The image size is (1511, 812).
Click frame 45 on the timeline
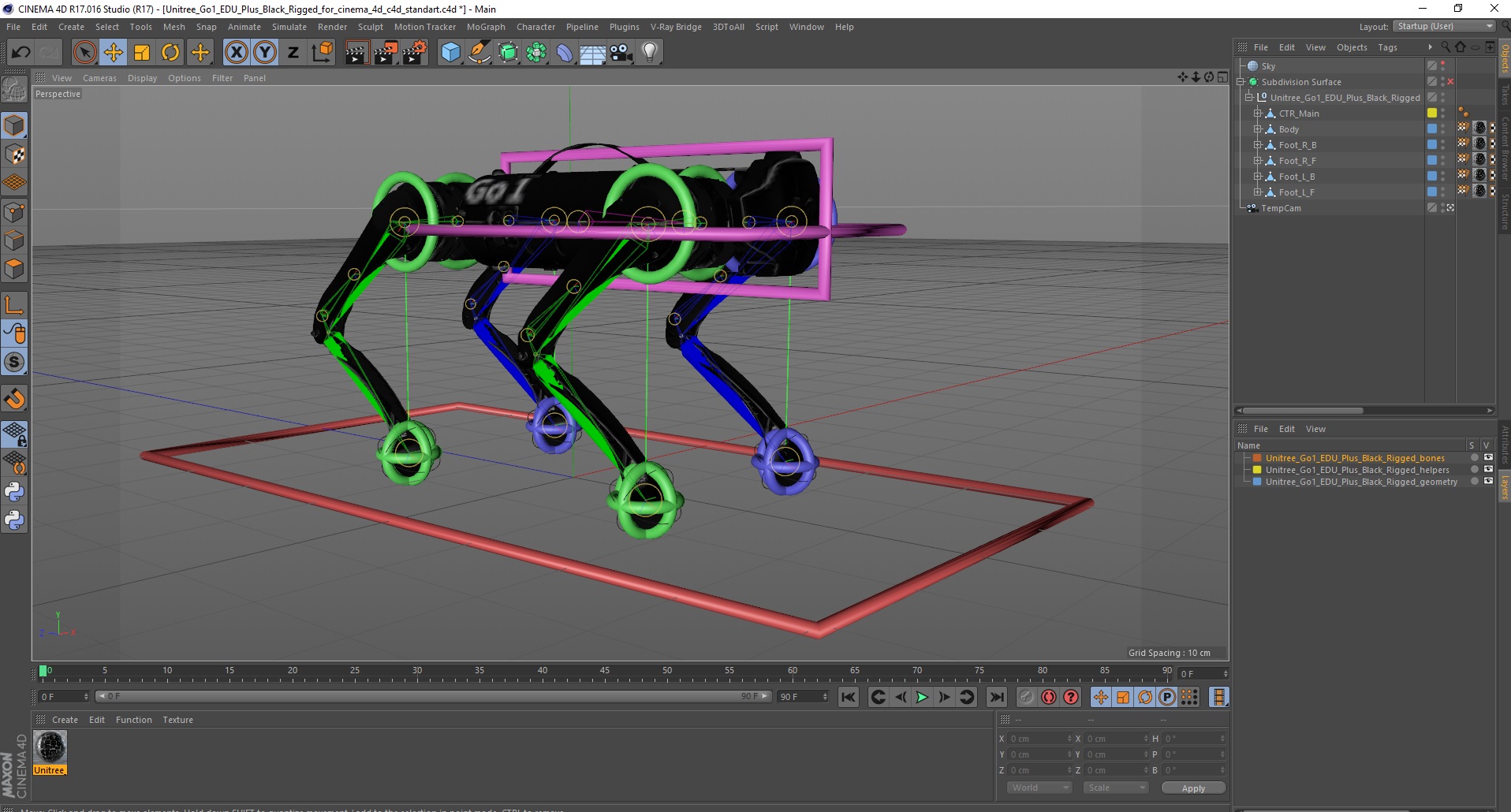[605, 672]
